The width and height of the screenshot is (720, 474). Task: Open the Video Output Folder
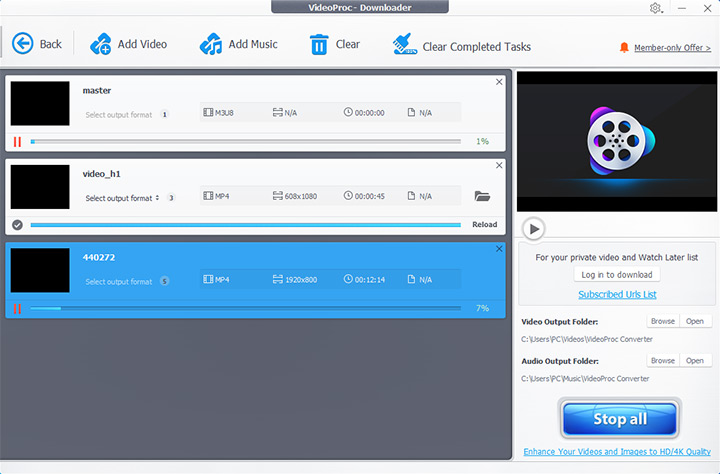[x=695, y=321]
